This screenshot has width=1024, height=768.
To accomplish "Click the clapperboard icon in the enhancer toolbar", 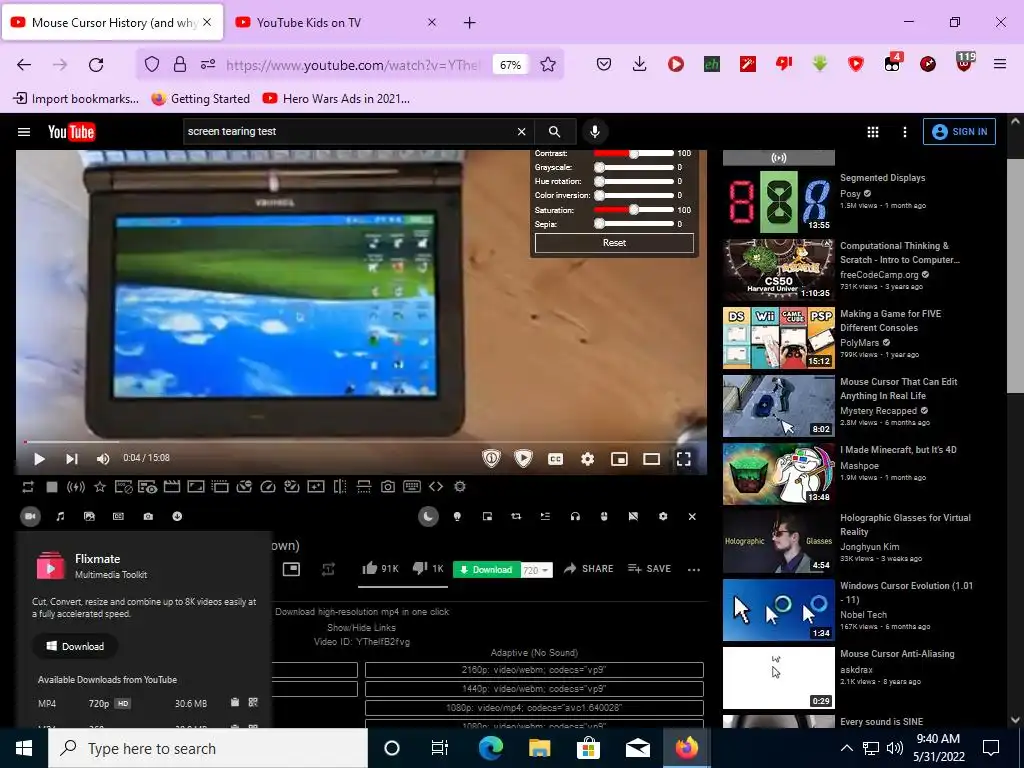I will [x=172, y=487].
